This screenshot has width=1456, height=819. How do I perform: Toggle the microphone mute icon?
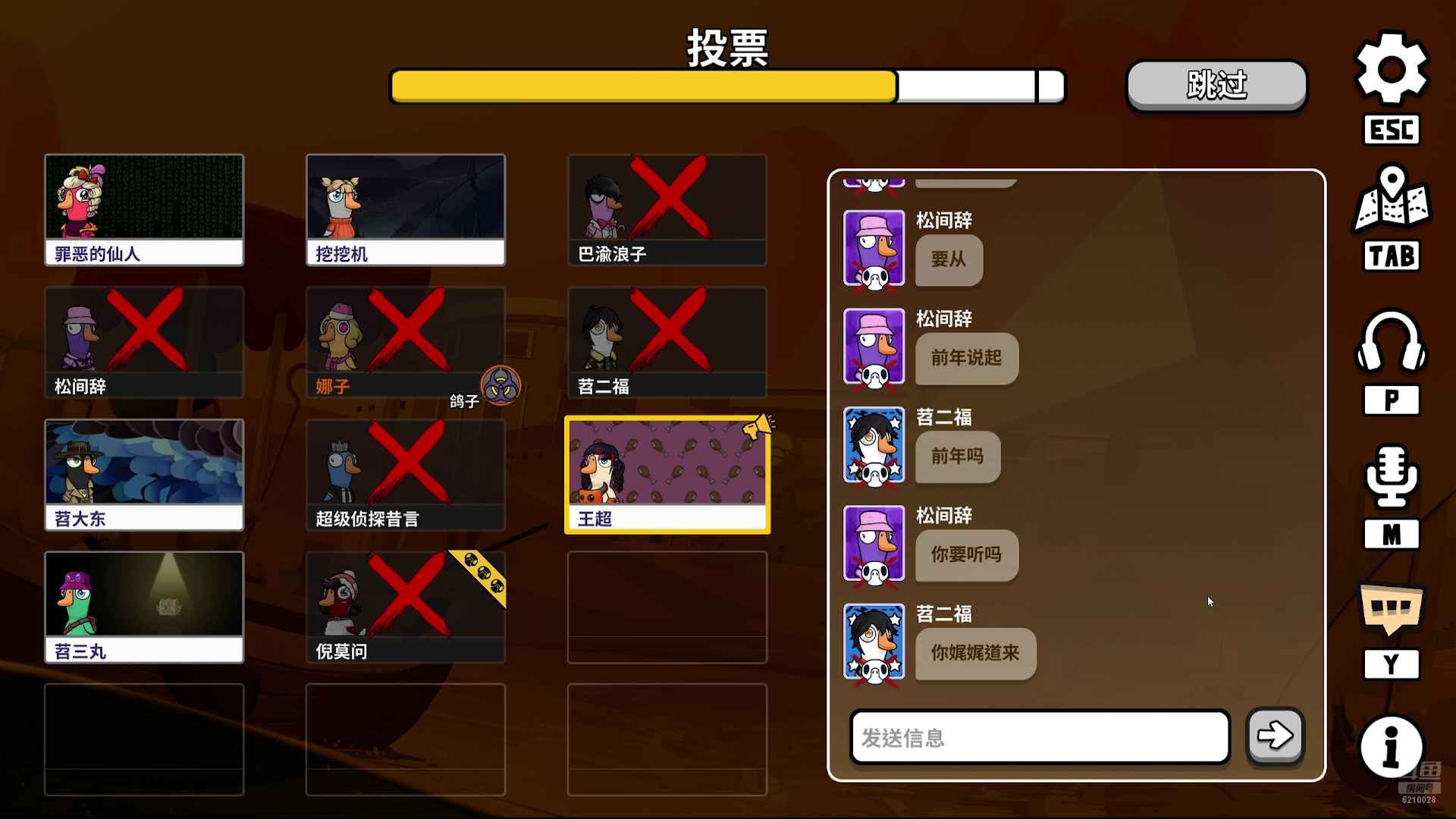1392,476
